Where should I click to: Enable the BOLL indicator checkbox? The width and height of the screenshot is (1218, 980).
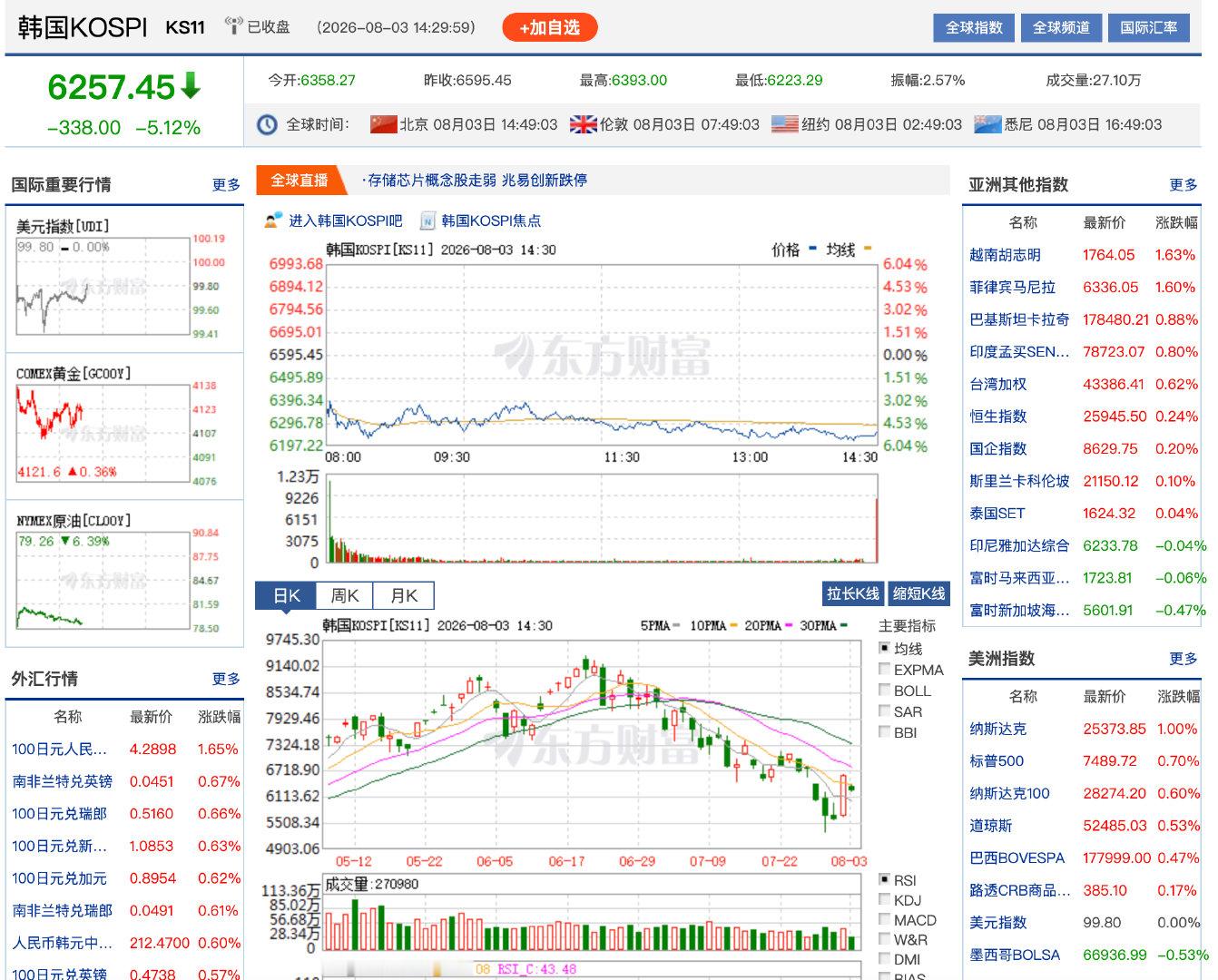884,690
